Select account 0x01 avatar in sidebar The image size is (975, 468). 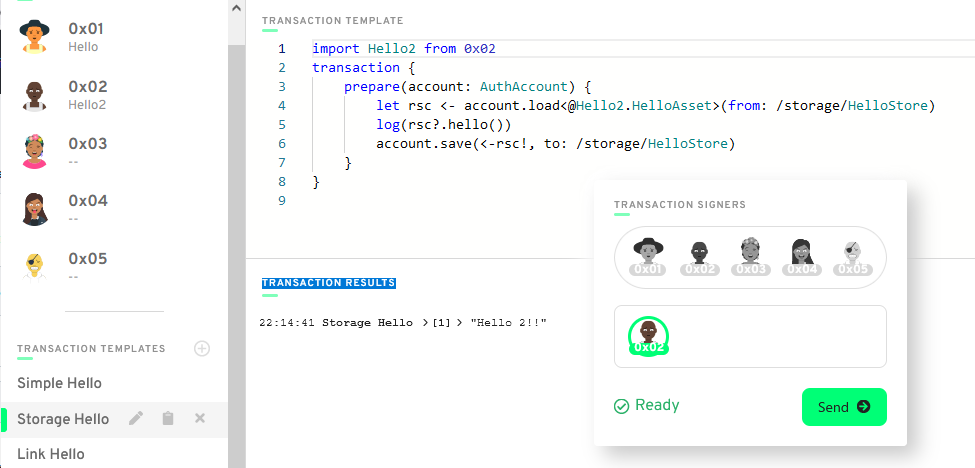point(35,38)
